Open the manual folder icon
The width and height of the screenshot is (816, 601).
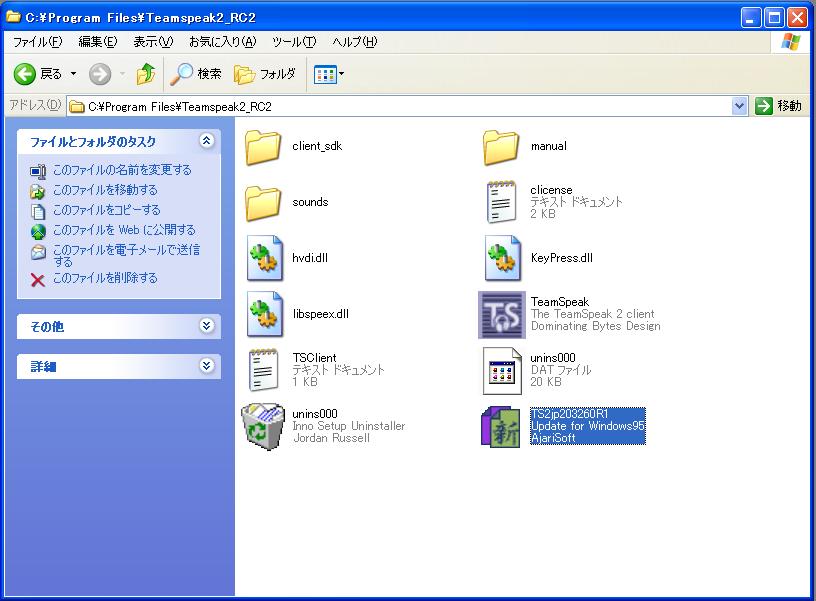pos(501,147)
